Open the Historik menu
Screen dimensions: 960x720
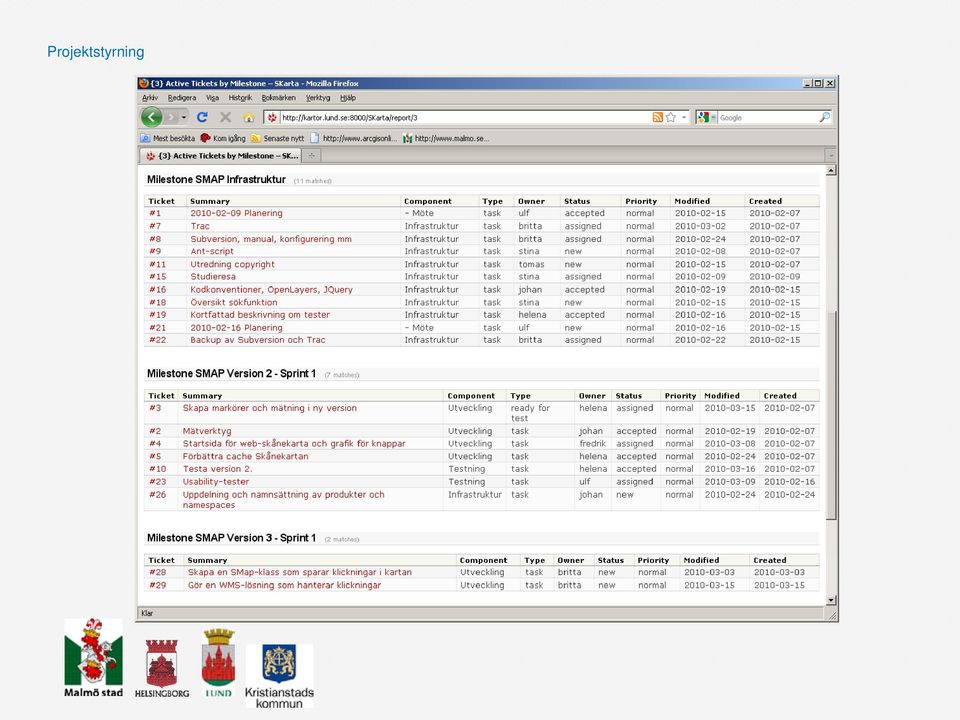pos(240,98)
